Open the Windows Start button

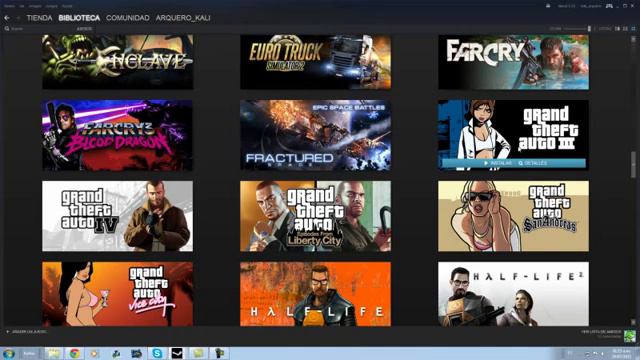coord(9,353)
